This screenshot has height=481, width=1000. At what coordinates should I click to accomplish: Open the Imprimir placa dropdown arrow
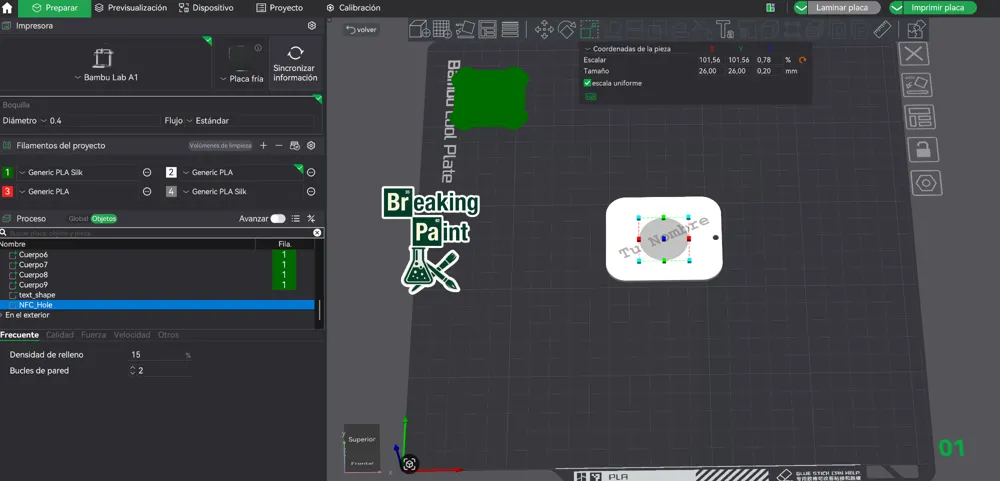pos(897,8)
